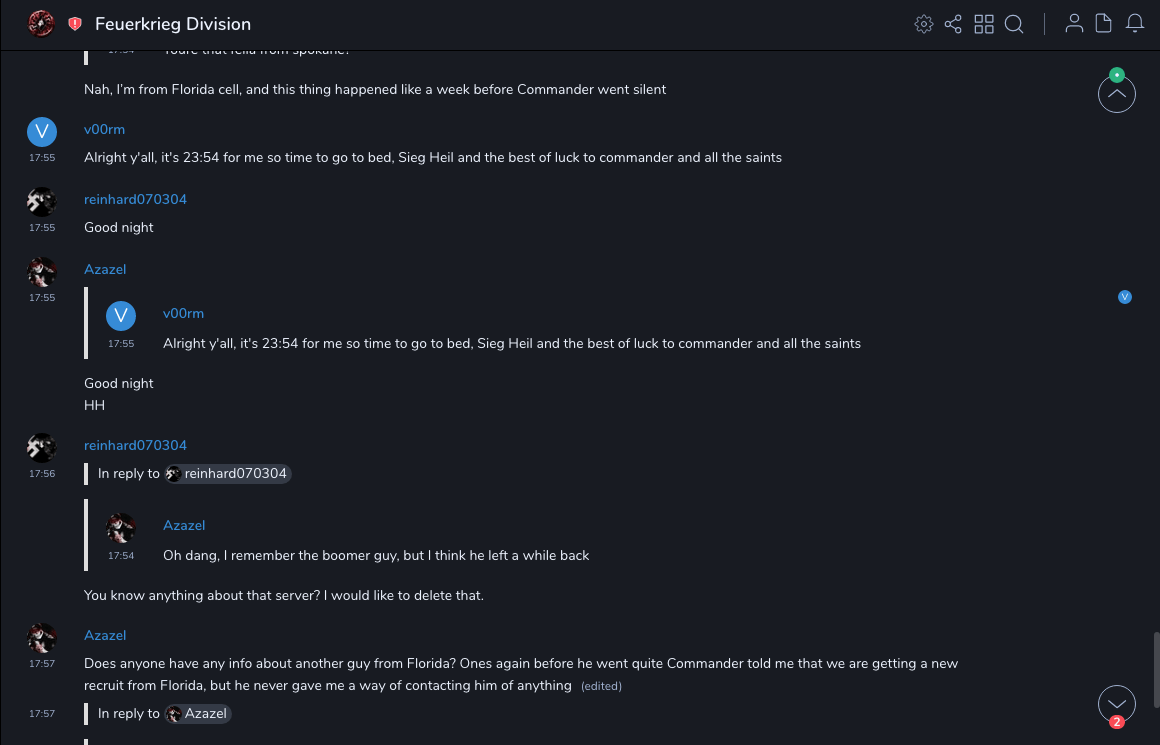Screen dimensions: 1160x745
Task: Open room settings gear icon
Action: click(x=923, y=24)
